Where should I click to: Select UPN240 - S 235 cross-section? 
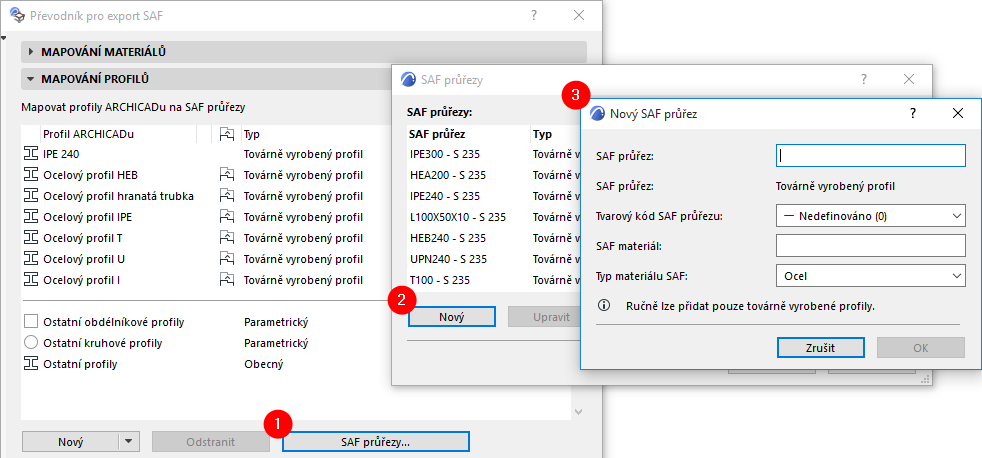click(494, 259)
